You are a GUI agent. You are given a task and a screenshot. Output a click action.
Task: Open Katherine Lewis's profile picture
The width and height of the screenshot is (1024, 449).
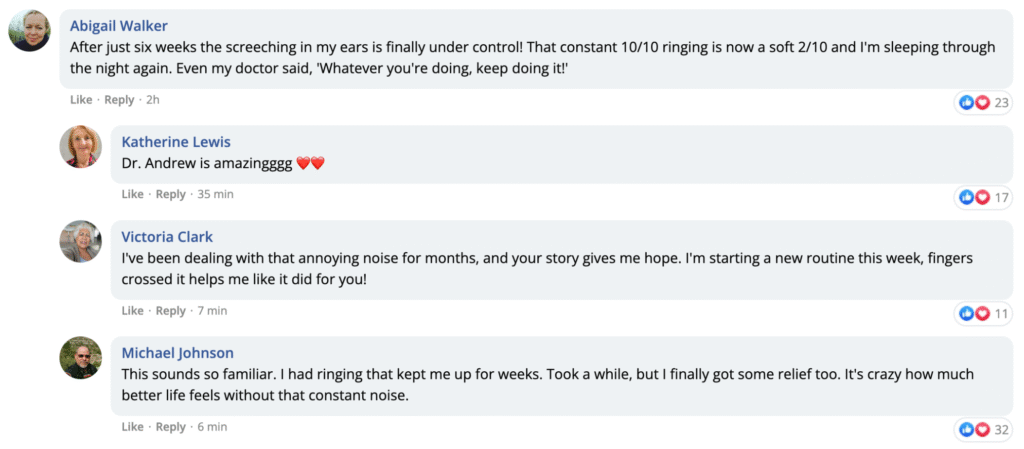click(80, 147)
